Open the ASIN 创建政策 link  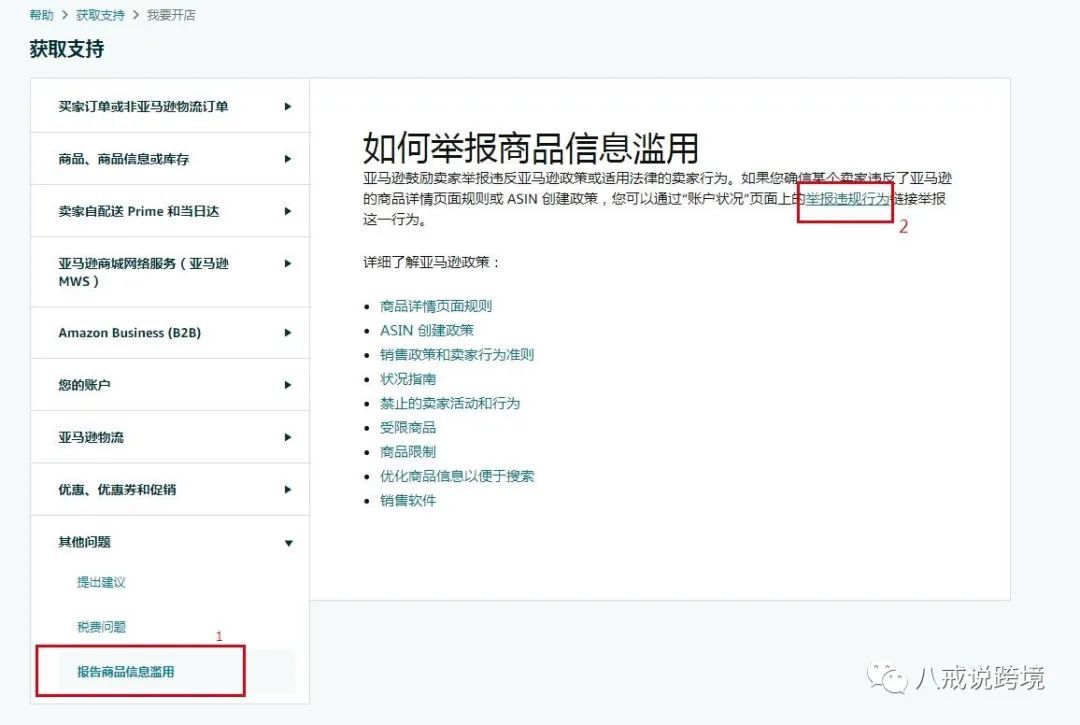(x=427, y=330)
